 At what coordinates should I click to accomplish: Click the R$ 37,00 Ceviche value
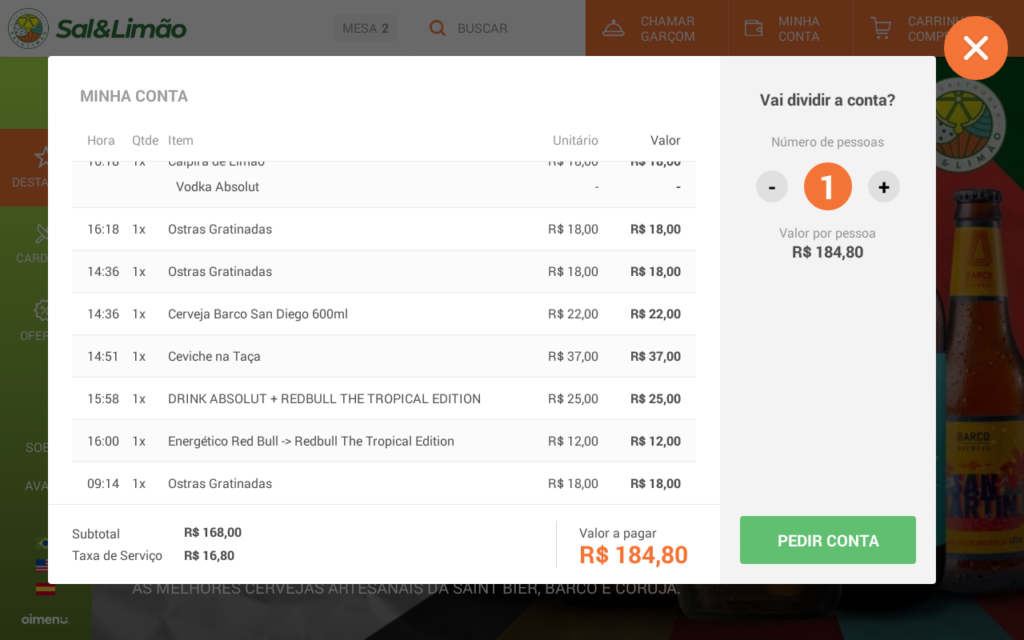pos(655,357)
